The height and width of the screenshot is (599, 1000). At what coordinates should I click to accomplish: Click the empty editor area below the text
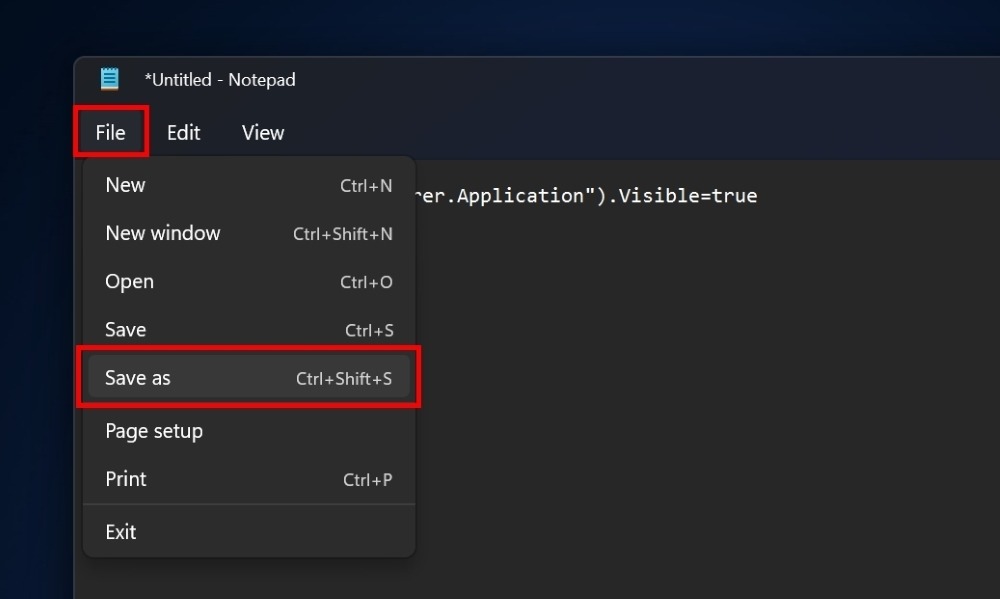(700, 400)
